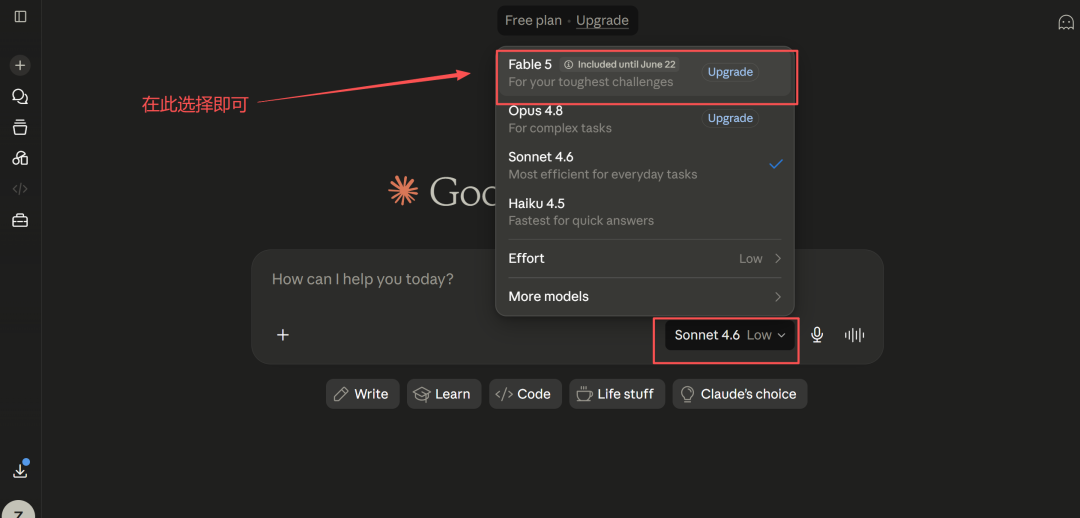This screenshot has width=1080, height=518.
Task: Click Upgrade button next to Fable 5
Action: [x=730, y=72]
